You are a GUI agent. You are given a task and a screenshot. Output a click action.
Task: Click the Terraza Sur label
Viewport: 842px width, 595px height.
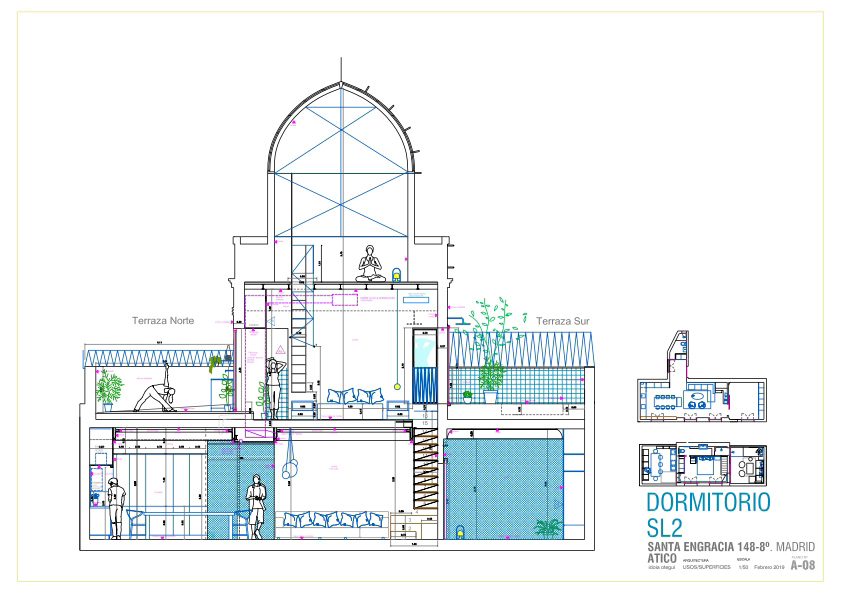point(563,321)
